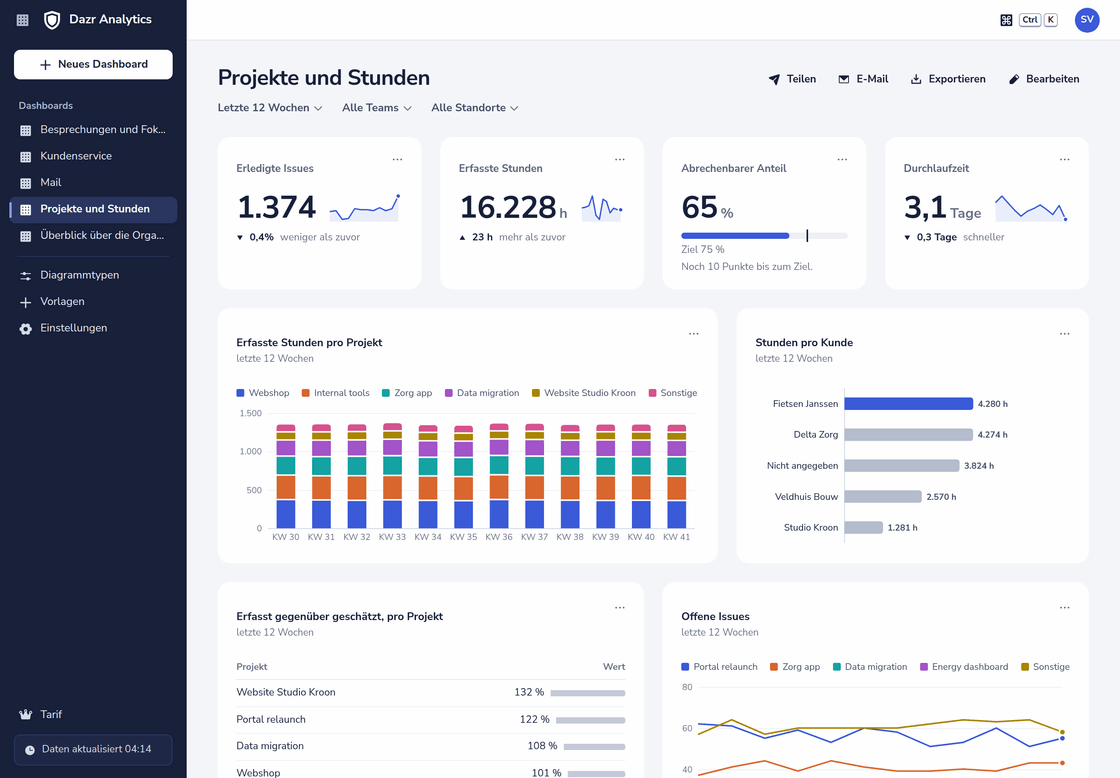This screenshot has width=1120, height=778.
Task: Open the Tarif page
Action: [93, 714]
